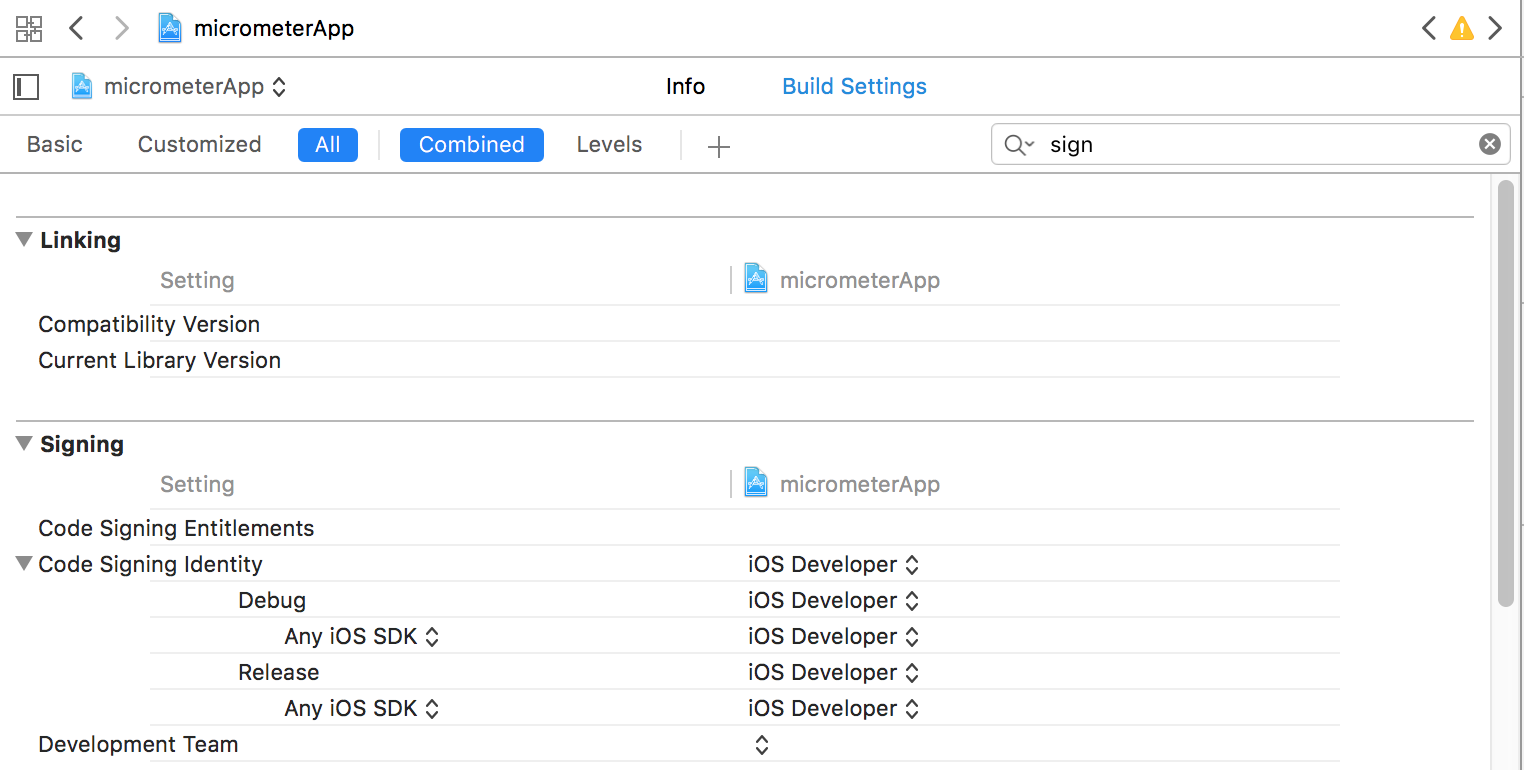Collapse the Code Signing Identity row
The width and height of the screenshot is (1524, 770).
pos(24,564)
